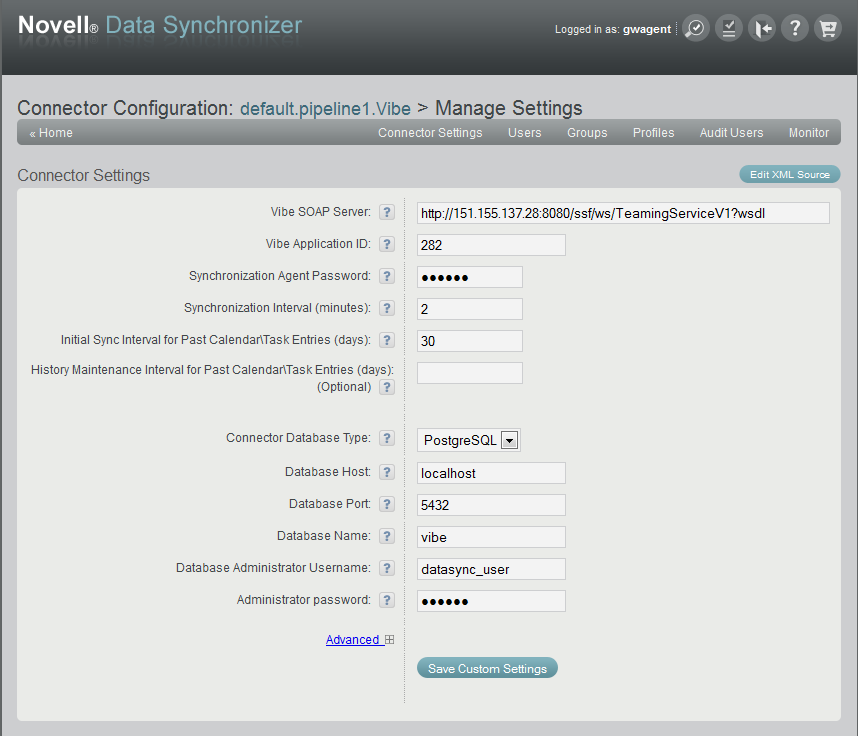Show help for Vibe SOAP Server
This screenshot has height=736, width=858.
point(387,212)
